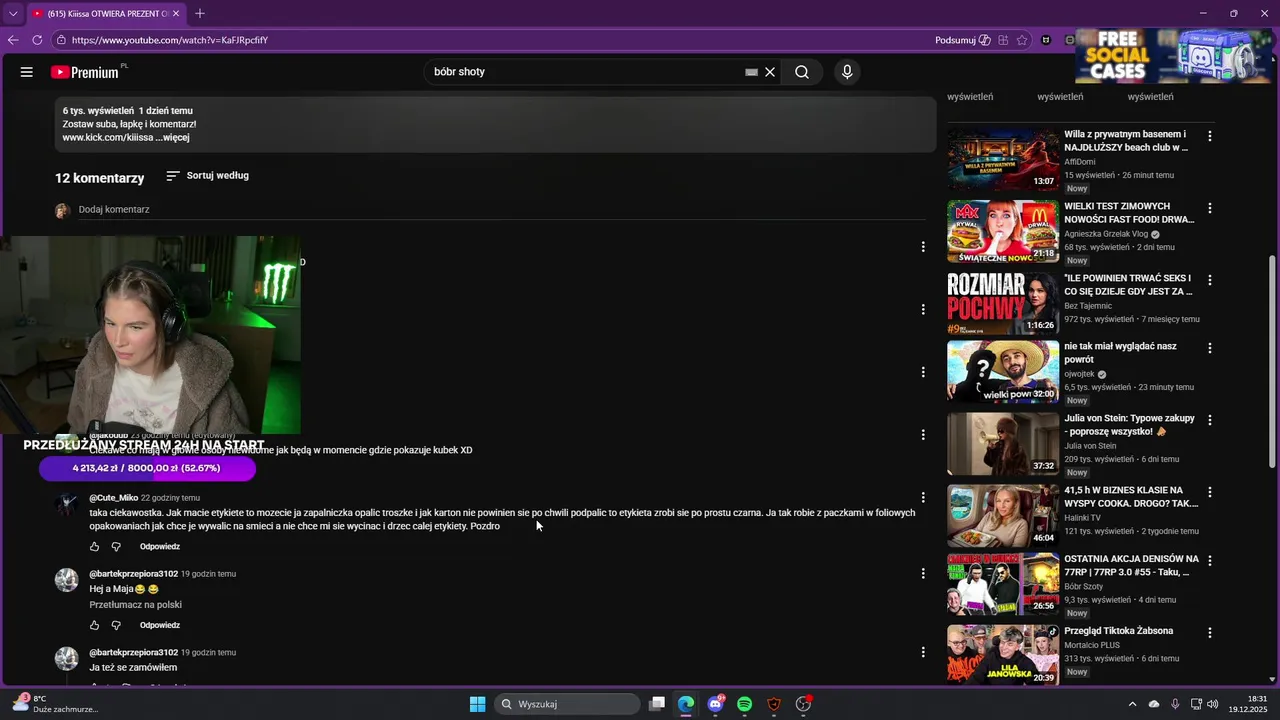Clear the search text with the X

[x=770, y=72]
